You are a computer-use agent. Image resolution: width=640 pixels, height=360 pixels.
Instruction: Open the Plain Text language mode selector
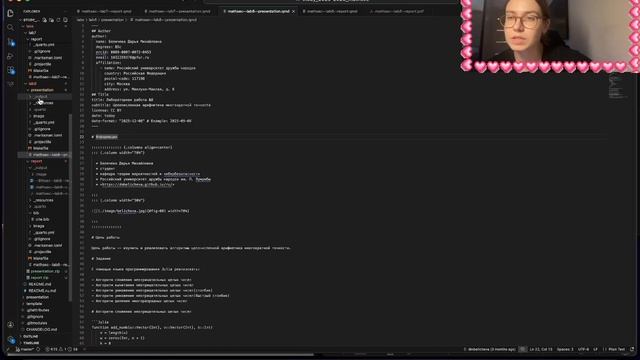point(616,349)
